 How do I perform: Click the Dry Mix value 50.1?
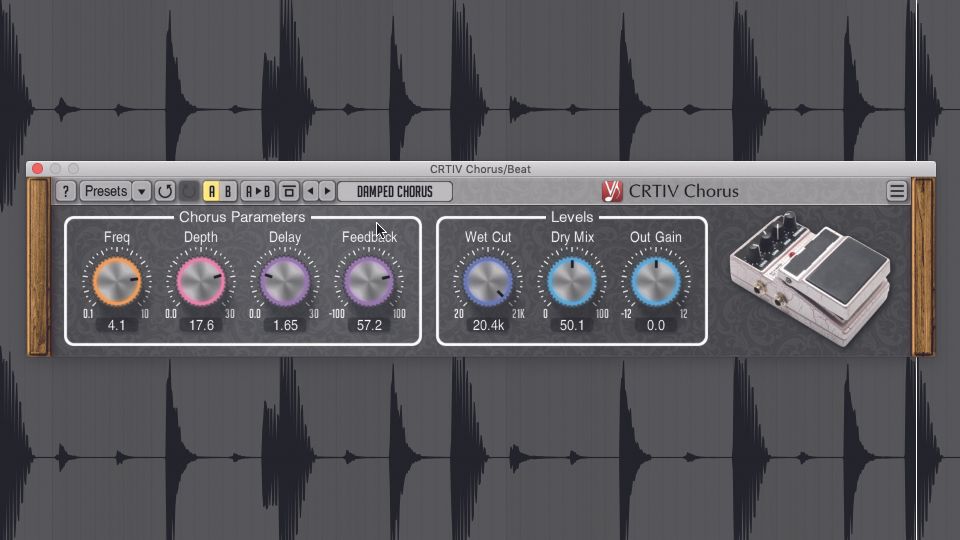tap(571, 325)
